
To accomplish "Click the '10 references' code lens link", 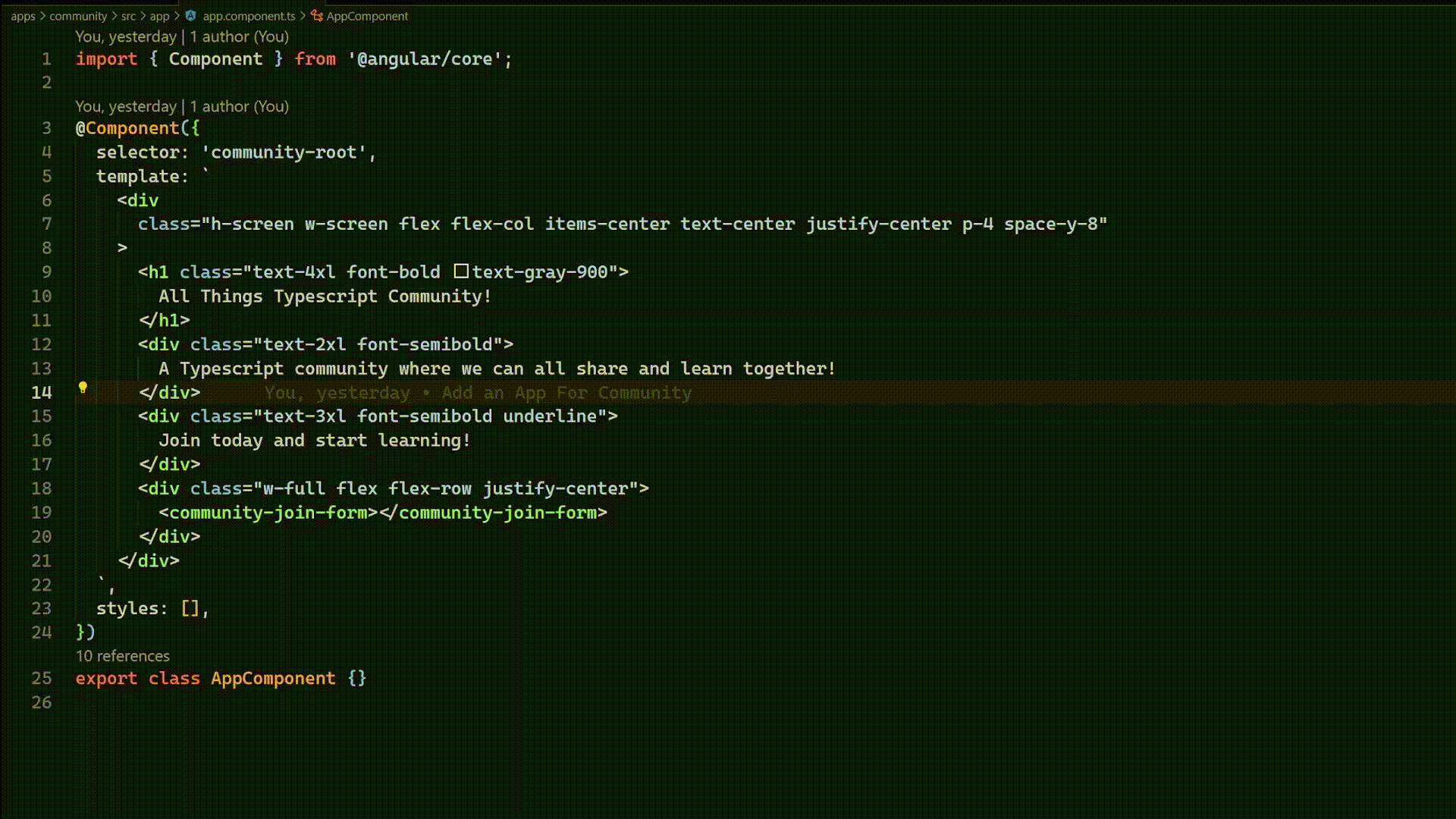I will pos(122,656).
